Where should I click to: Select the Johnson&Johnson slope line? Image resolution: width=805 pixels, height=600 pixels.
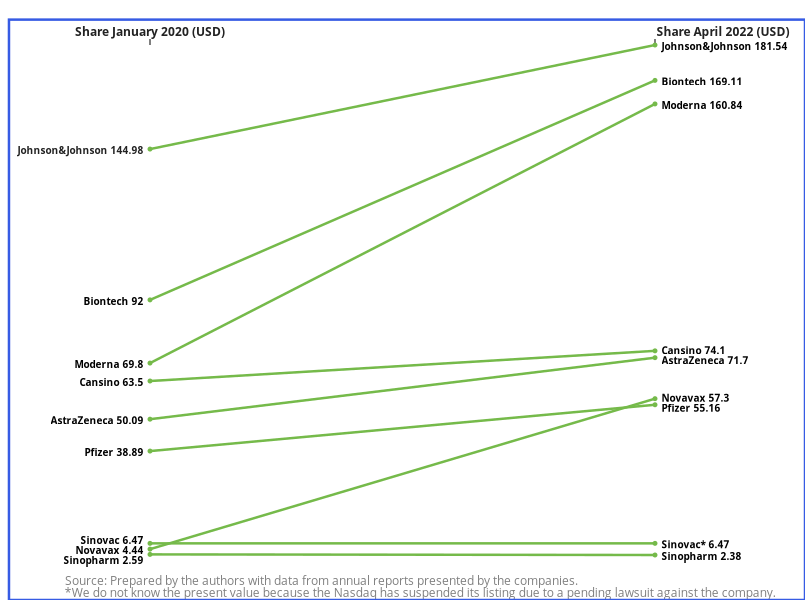(400, 97)
